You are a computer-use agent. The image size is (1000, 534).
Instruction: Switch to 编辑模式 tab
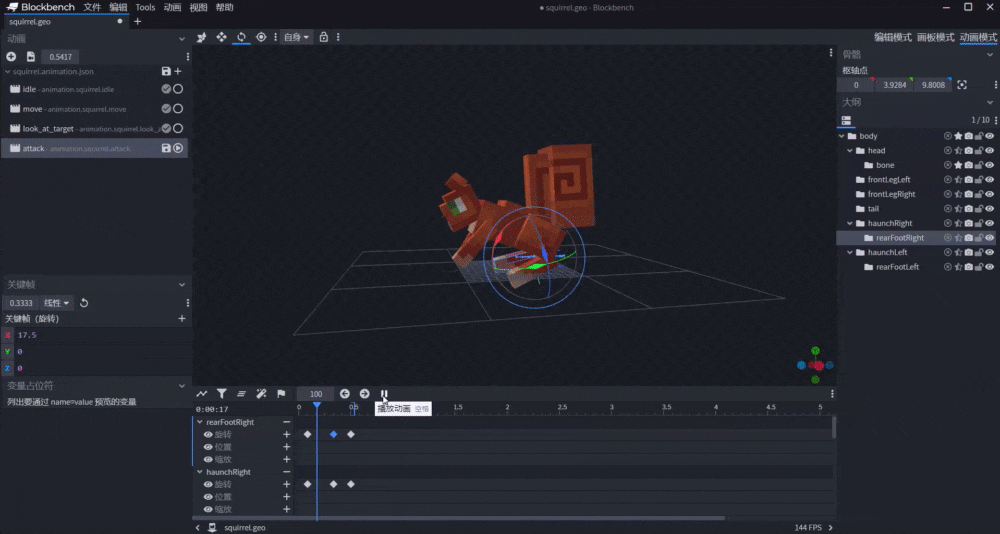(x=892, y=37)
